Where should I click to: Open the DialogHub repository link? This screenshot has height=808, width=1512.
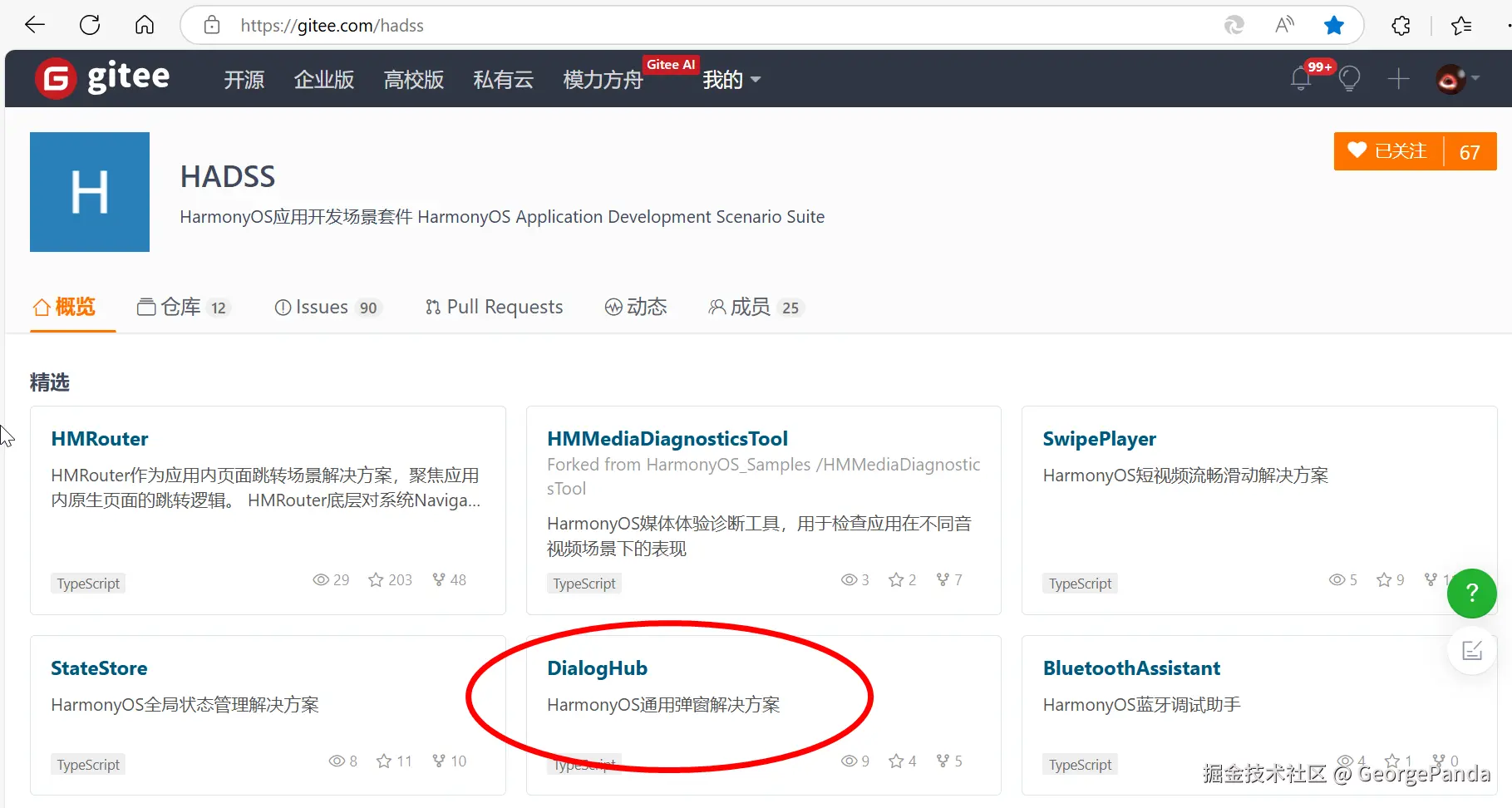tap(597, 668)
